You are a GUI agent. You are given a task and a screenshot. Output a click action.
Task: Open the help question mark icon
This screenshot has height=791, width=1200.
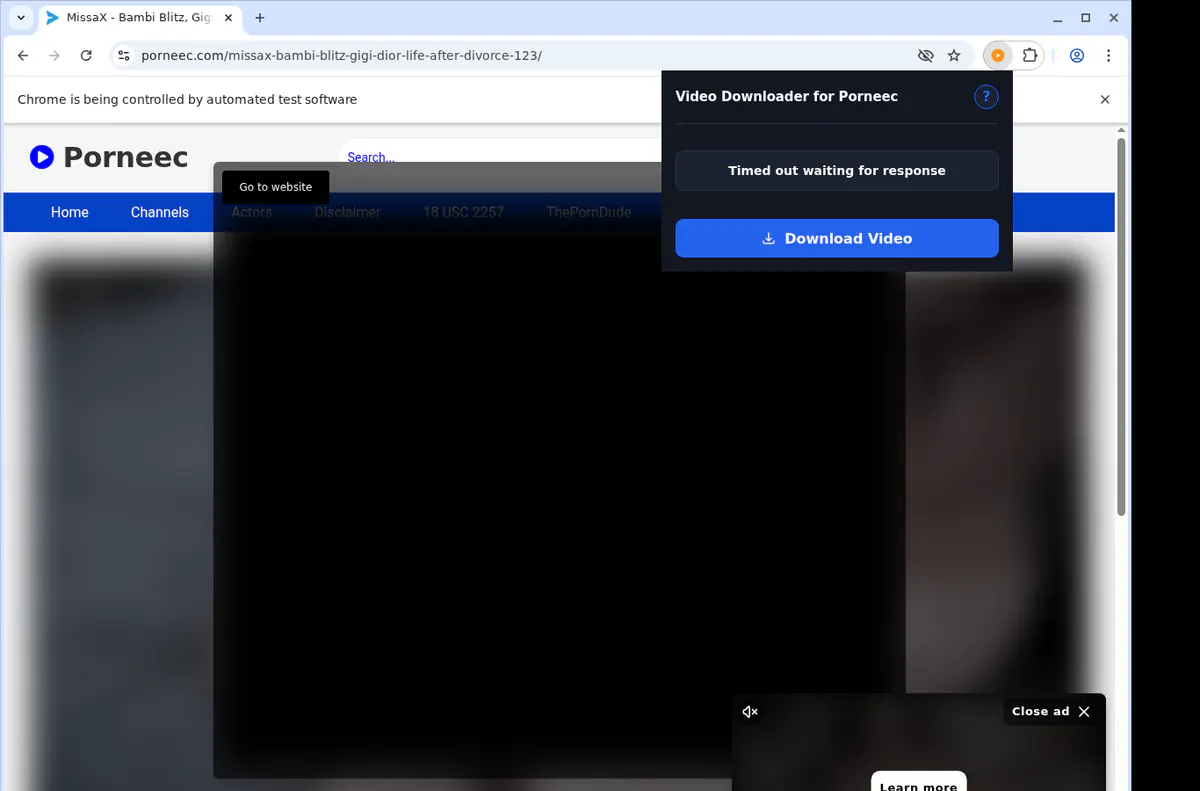click(x=986, y=96)
